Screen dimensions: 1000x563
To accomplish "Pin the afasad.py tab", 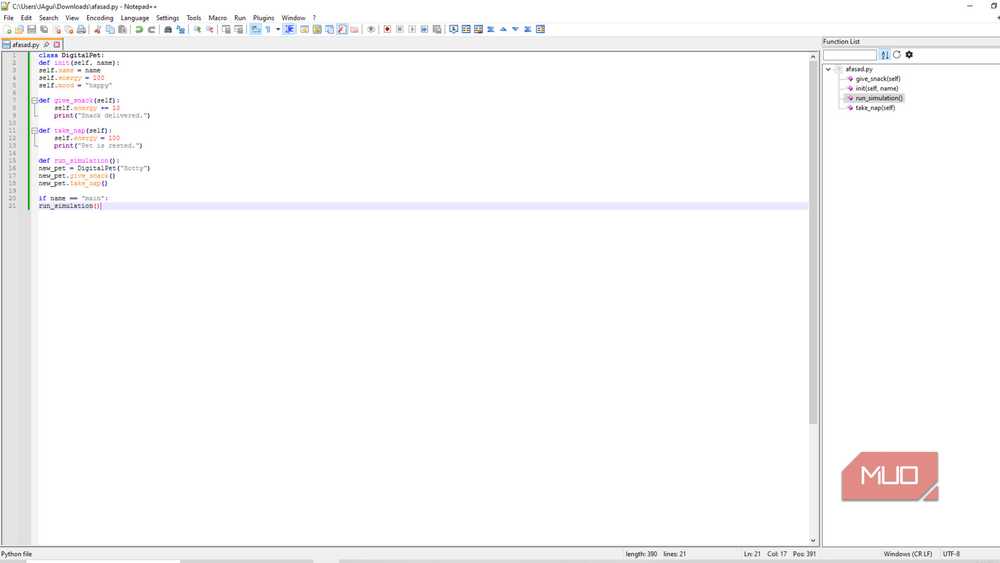I will (46, 45).
